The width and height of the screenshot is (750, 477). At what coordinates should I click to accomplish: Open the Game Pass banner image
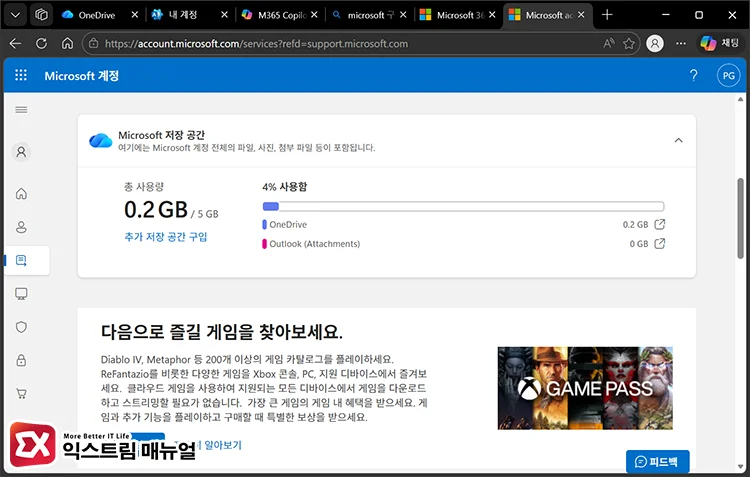pyautogui.click(x=585, y=388)
